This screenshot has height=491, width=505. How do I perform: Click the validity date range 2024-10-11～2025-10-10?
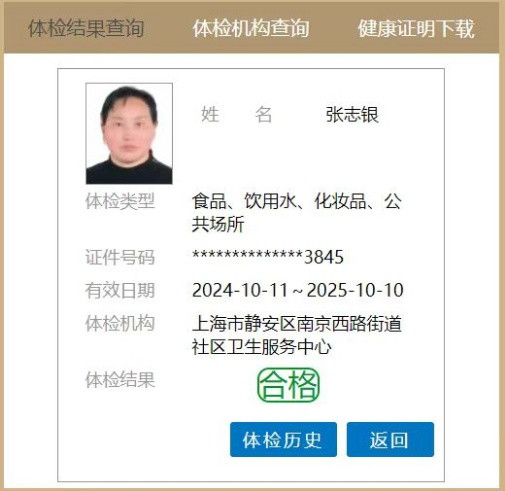[x=298, y=290]
